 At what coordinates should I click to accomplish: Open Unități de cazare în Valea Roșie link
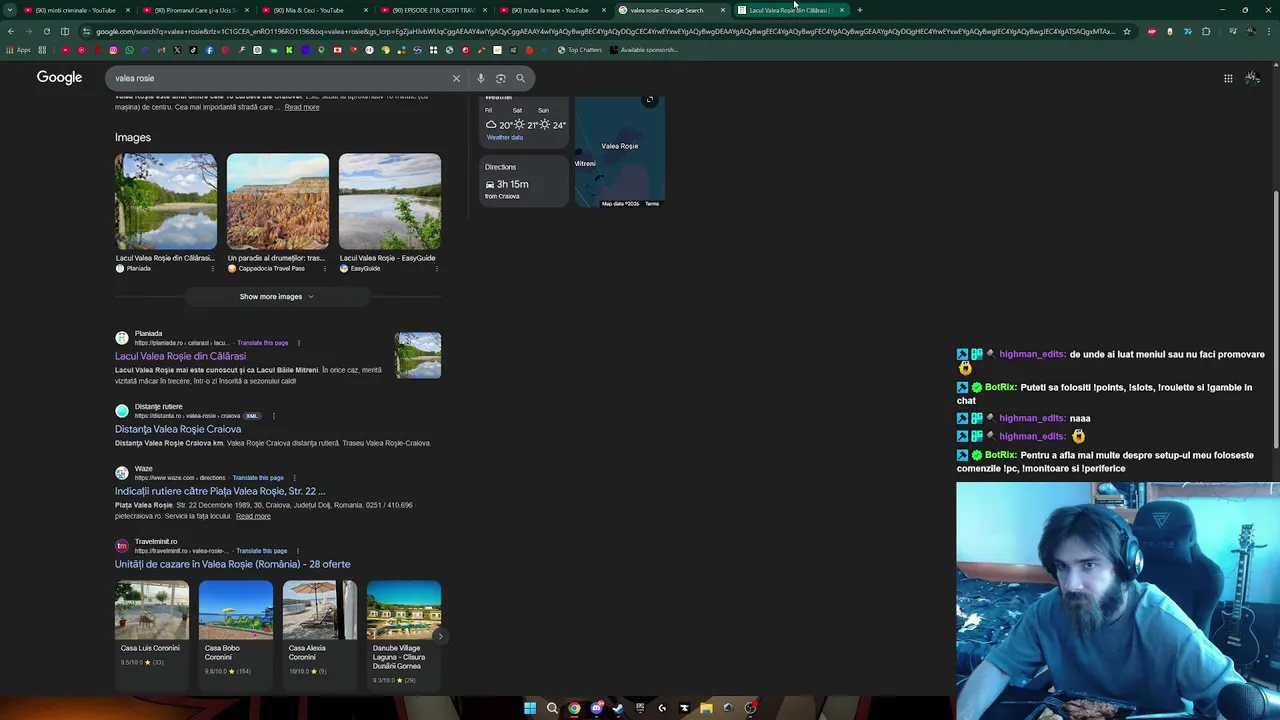[232, 564]
